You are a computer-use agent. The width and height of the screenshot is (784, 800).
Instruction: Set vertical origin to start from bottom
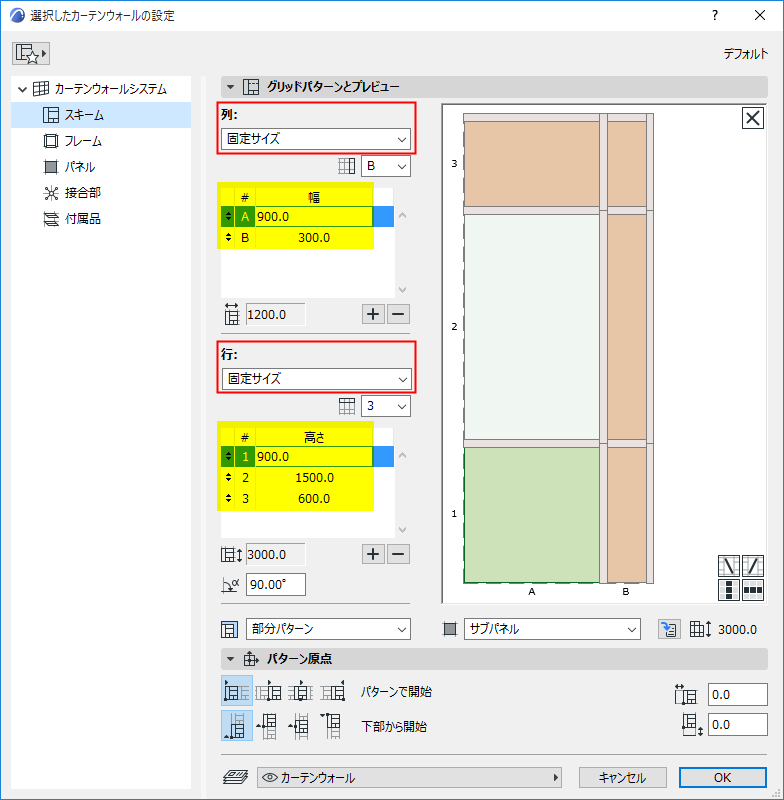pos(237,726)
